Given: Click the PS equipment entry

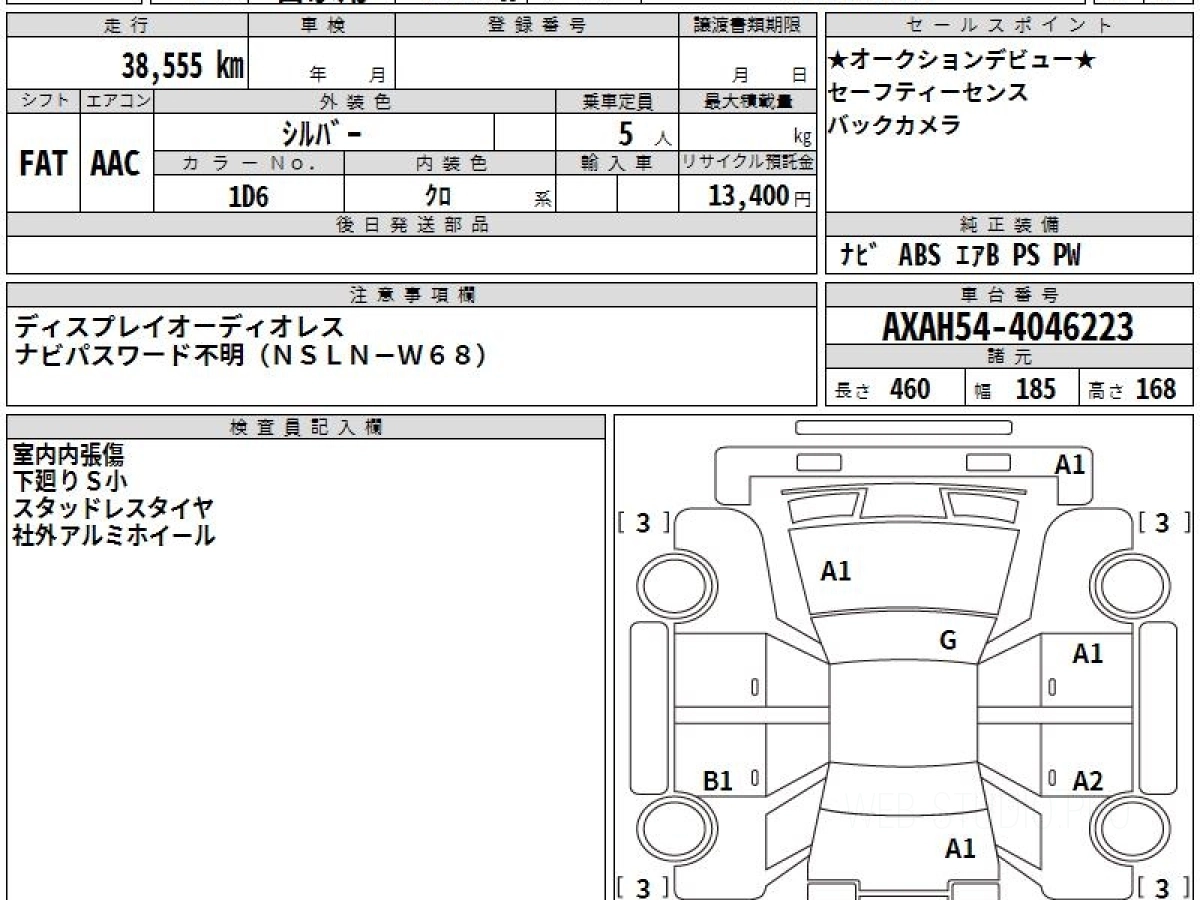Looking at the screenshot, I should pyautogui.click(x=1026, y=255).
